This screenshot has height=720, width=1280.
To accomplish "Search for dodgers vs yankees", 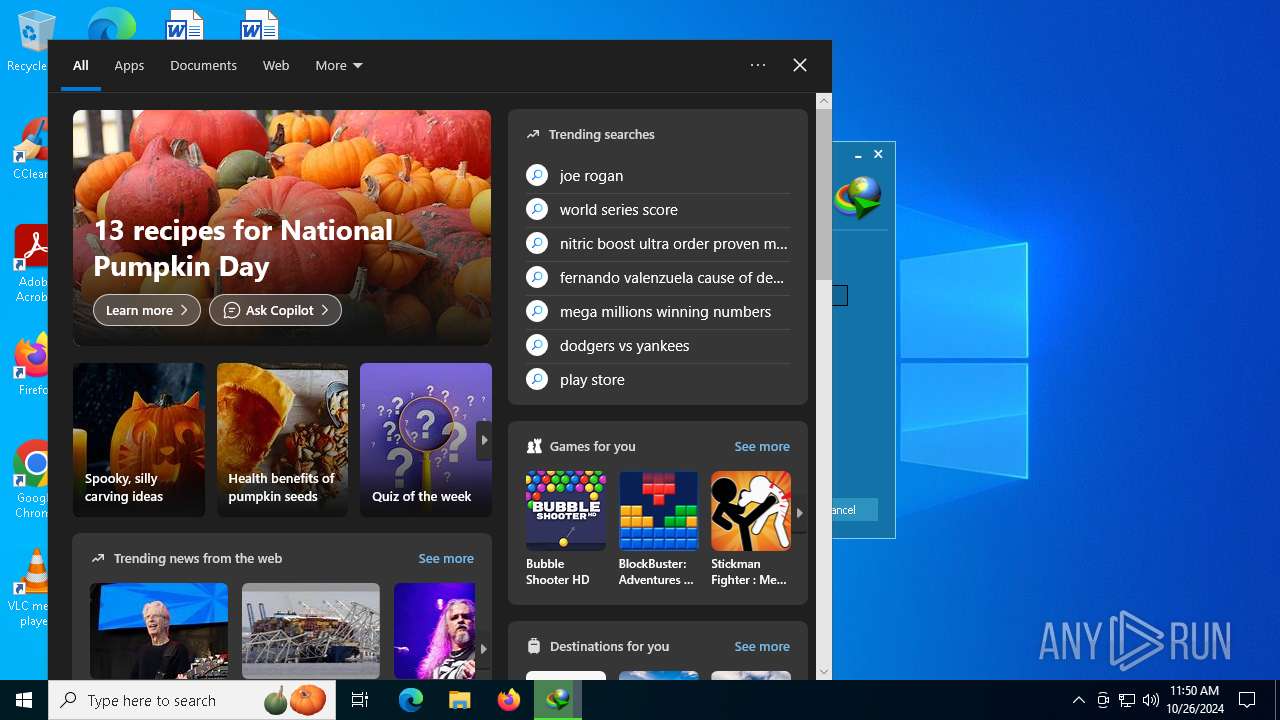I will [x=658, y=345].
